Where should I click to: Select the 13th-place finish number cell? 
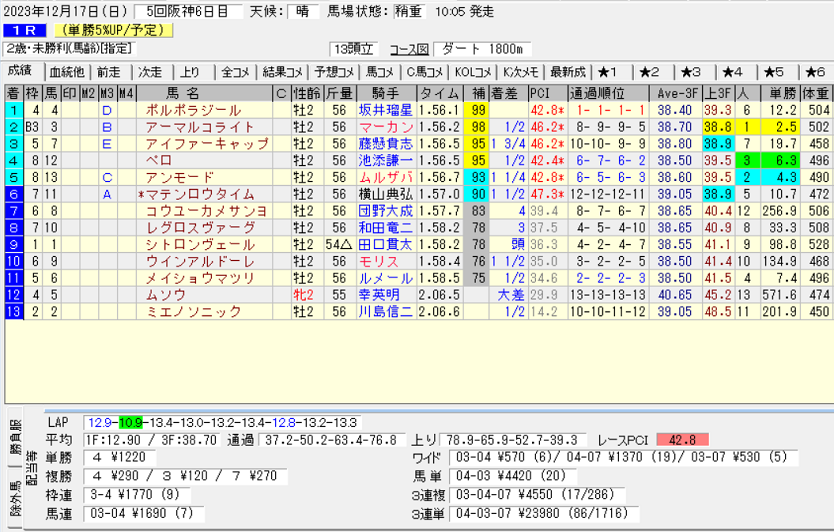pyautogui.click(x=14, y=312)
